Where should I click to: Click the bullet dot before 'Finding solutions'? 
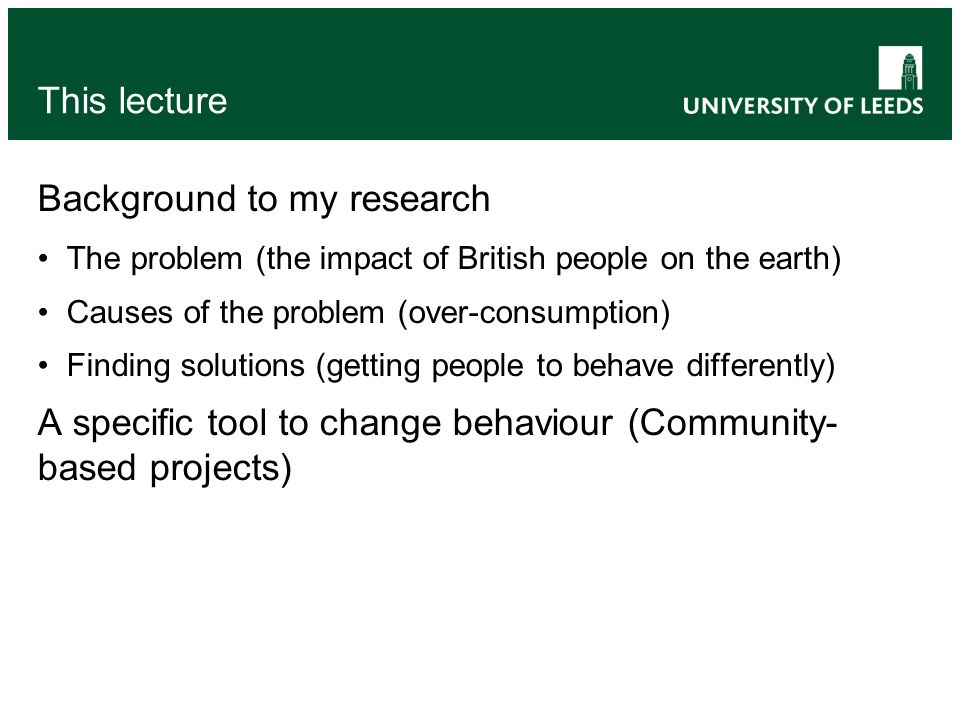43,366
